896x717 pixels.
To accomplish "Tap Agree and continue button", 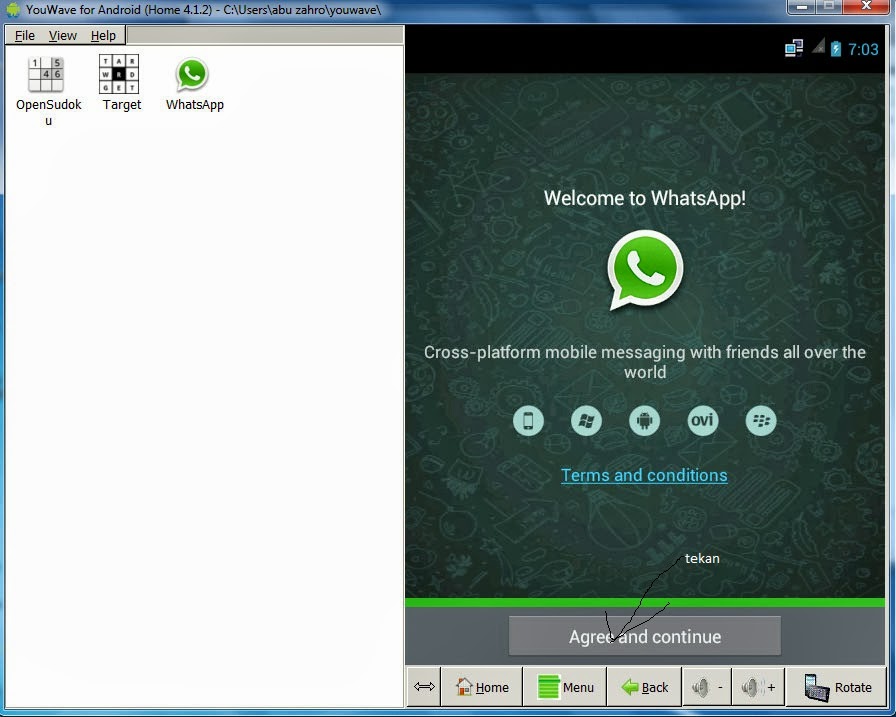I will (x=645, y=636).
